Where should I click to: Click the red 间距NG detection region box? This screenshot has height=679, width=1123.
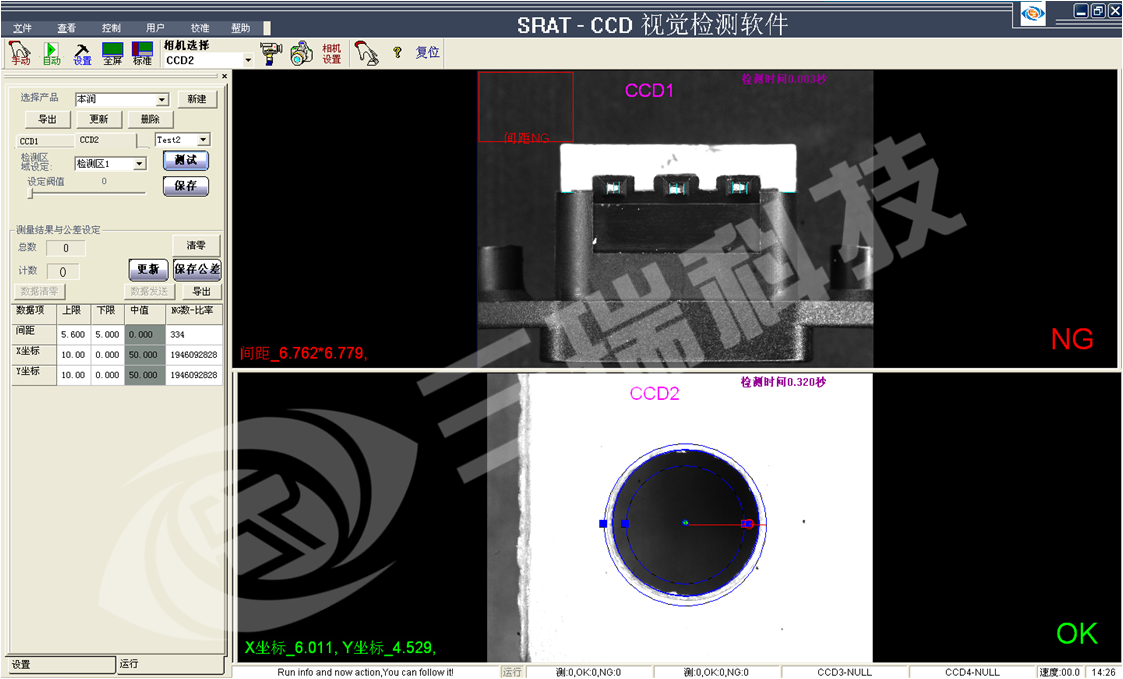526,107
